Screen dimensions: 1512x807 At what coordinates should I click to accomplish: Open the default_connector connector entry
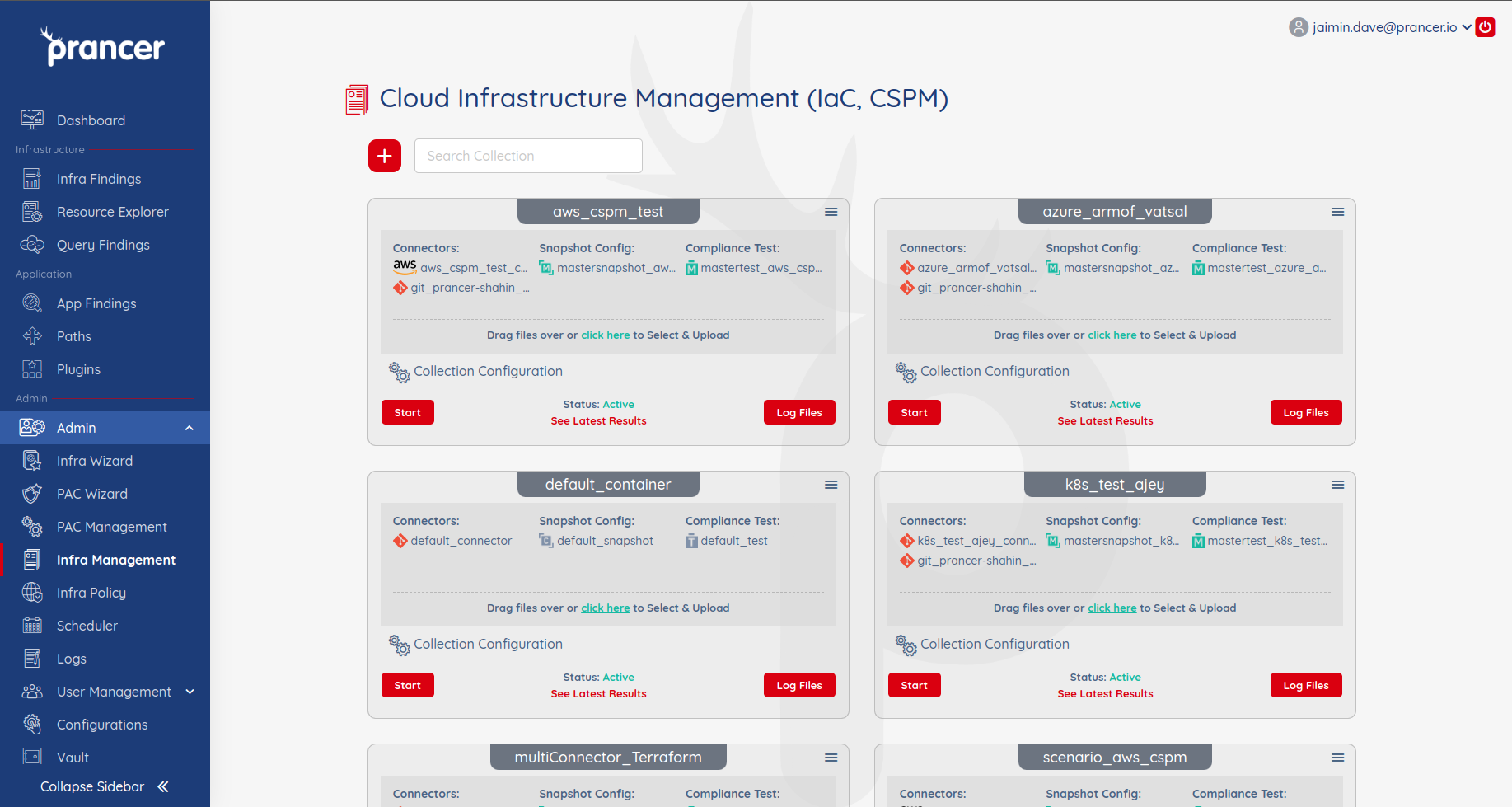(452, 541)
